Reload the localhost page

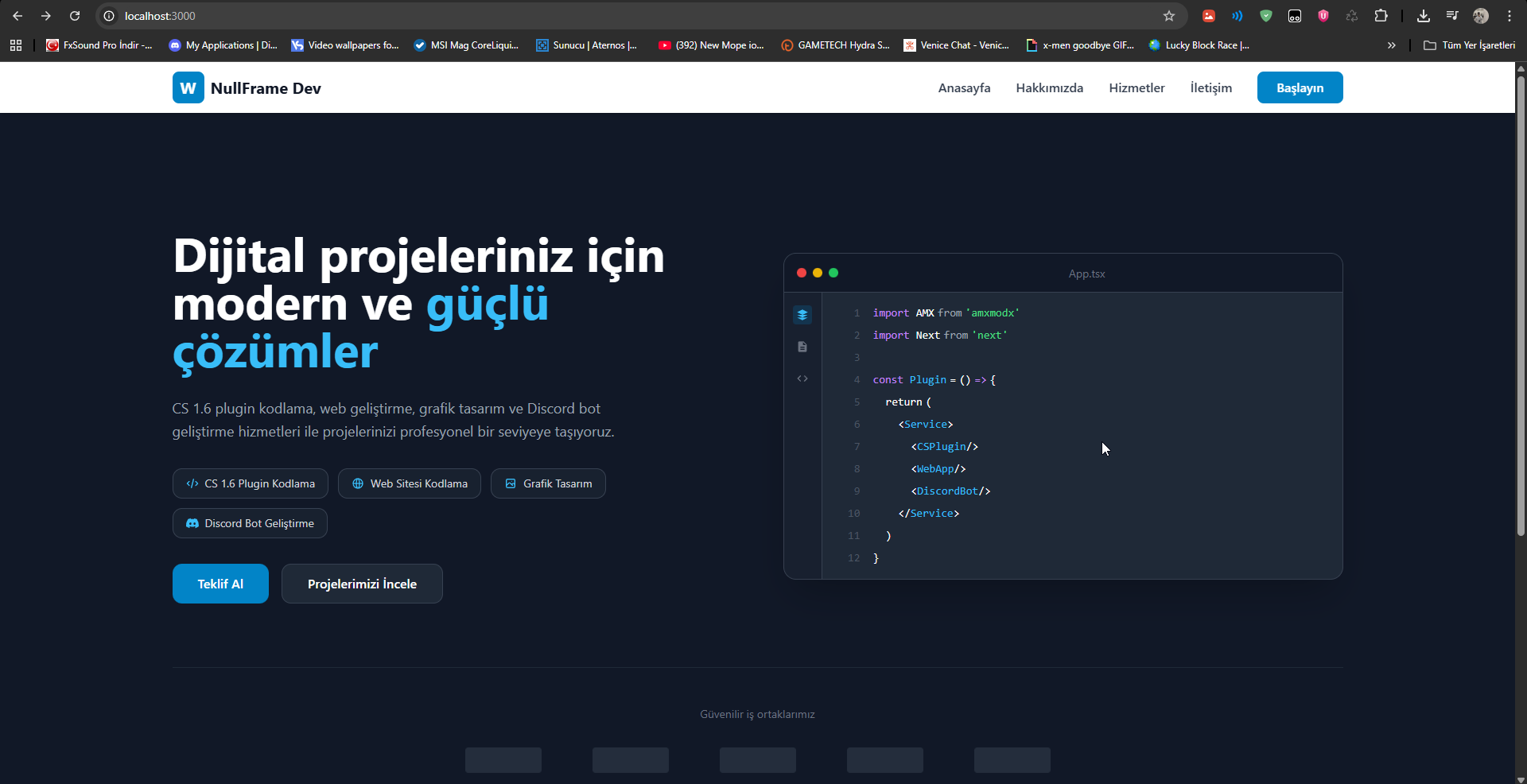(75, 16)
